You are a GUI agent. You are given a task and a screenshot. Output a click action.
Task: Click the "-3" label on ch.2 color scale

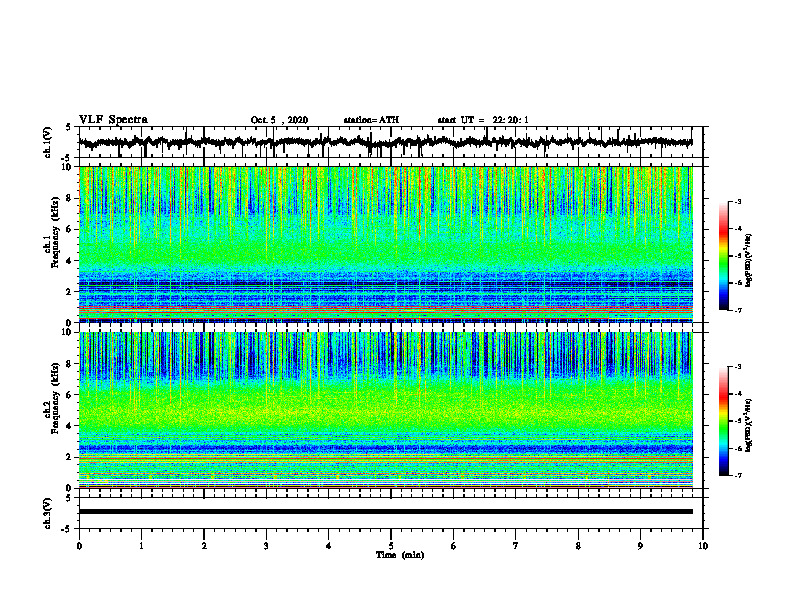click(x=737, y=367)
